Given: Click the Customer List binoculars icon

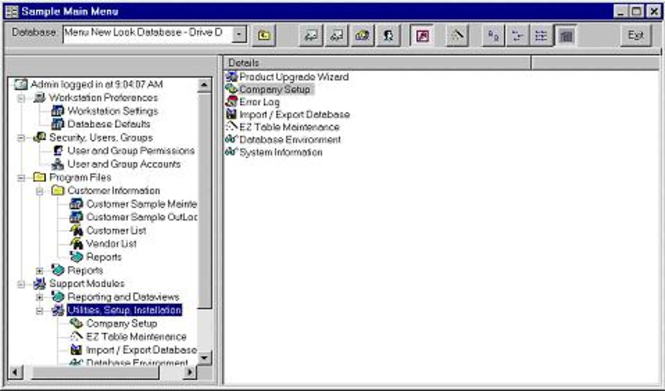Looking at the screenshot, I should 76,230.
